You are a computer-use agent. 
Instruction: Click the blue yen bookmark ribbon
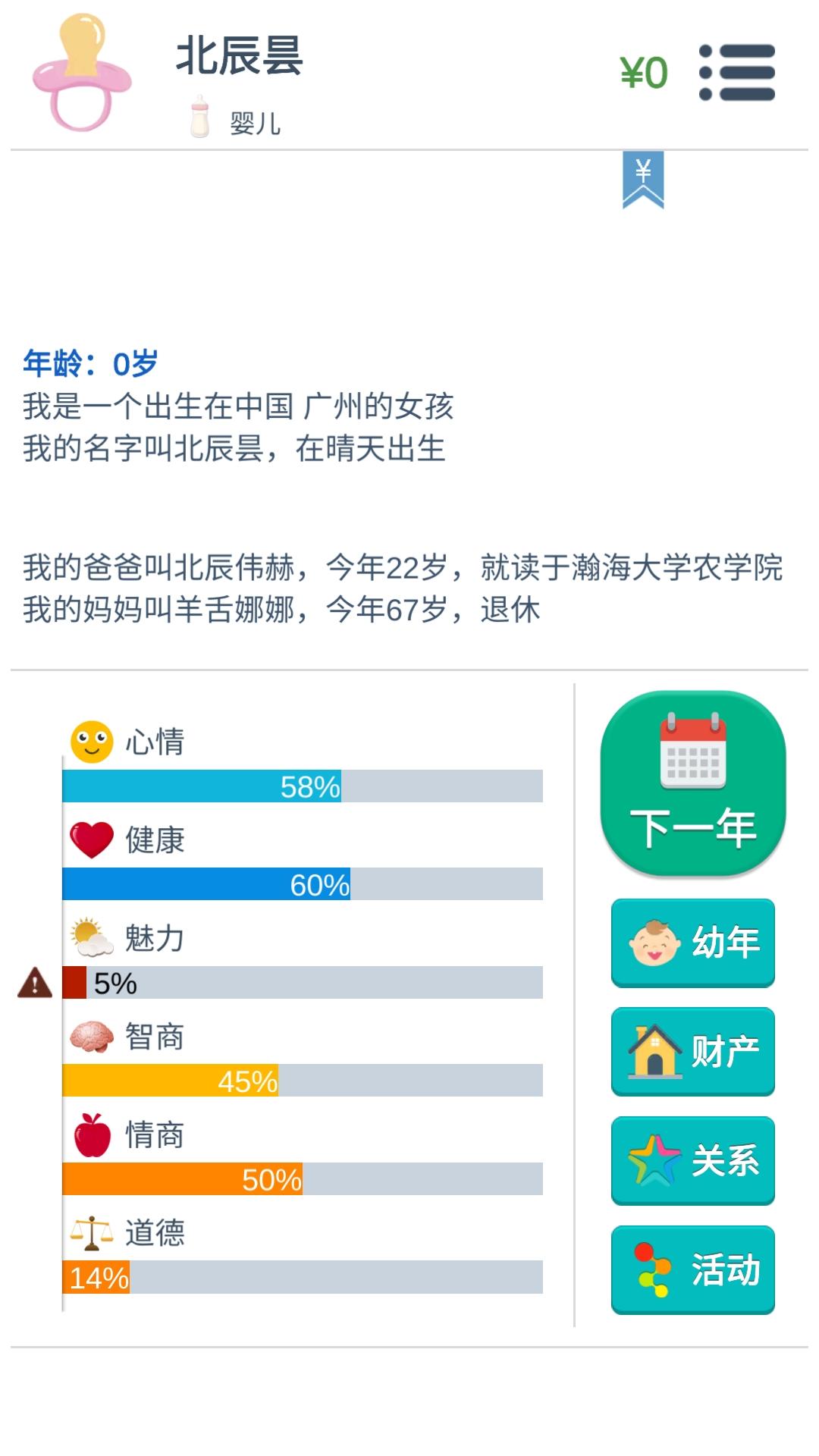(643, 180)
